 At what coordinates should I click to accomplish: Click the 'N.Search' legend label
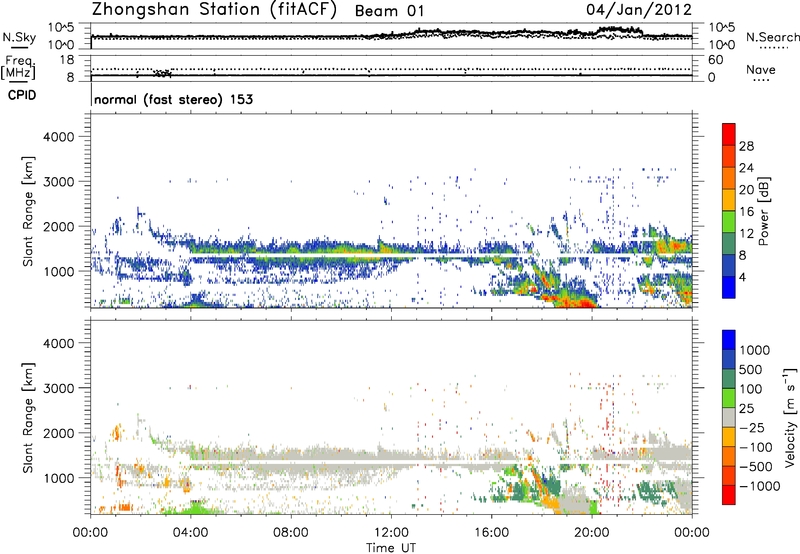click(x=772, y=37)
